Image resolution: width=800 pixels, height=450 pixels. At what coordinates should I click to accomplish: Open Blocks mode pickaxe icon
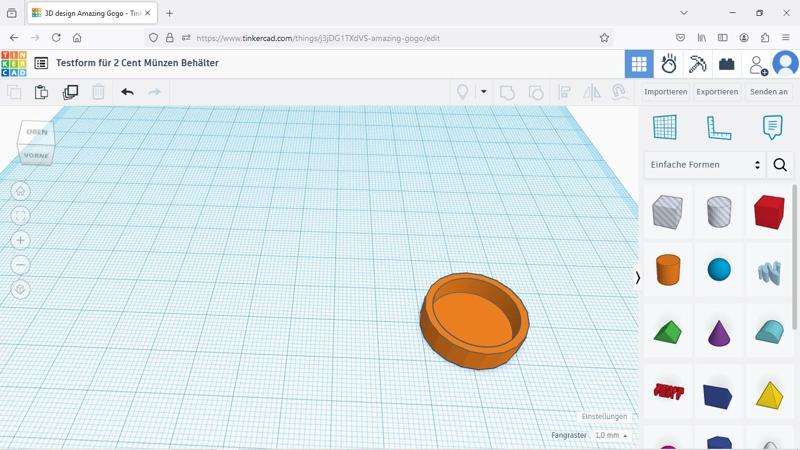click(697, 64)
